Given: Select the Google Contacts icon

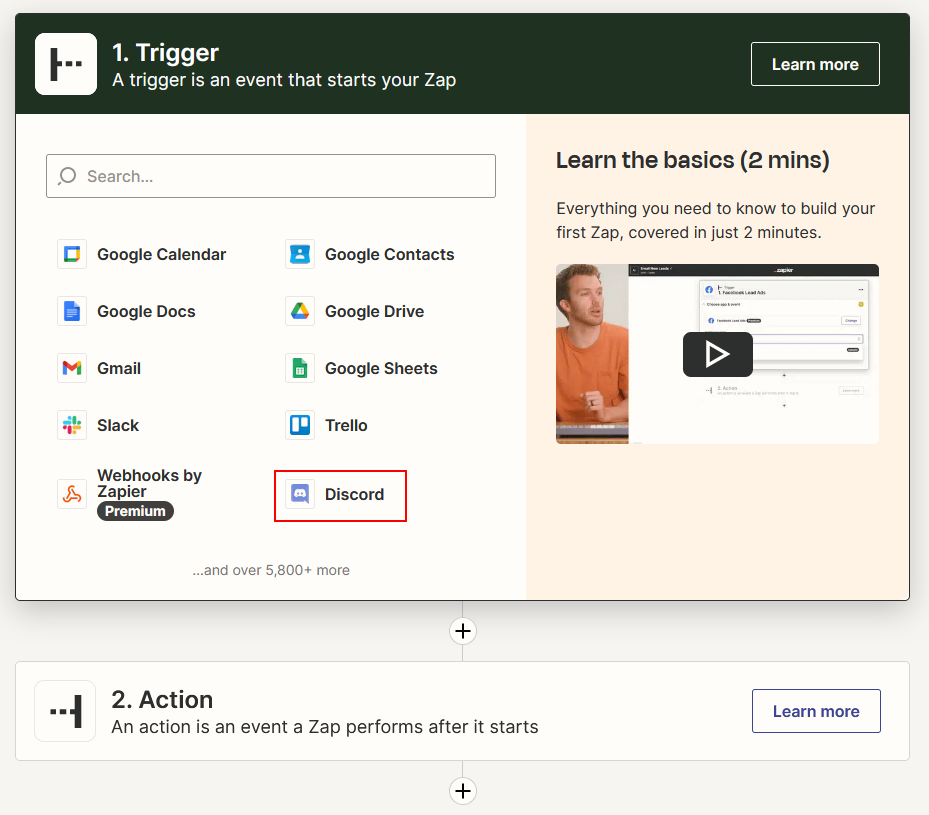Looking at the screenshot, I should pos(300,254).
